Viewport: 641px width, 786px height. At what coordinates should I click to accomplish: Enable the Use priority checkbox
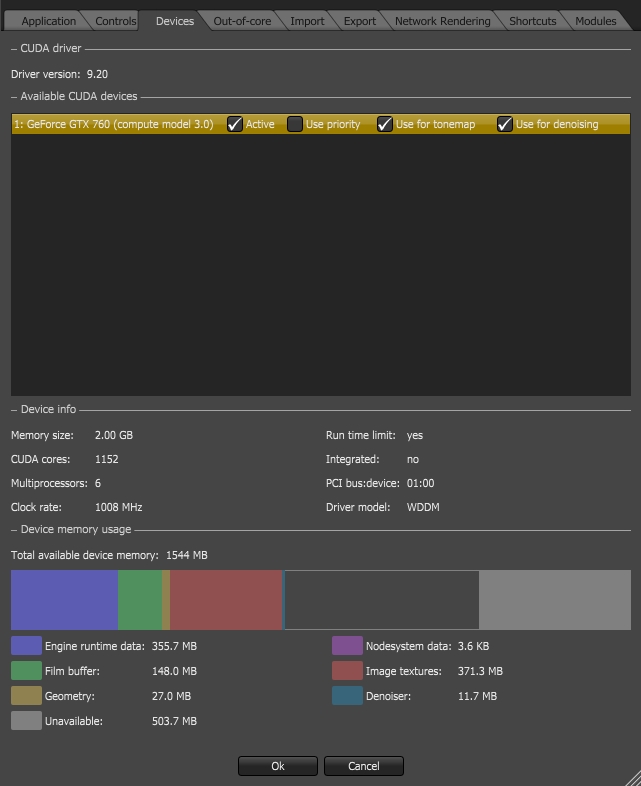tap(295, 124)
